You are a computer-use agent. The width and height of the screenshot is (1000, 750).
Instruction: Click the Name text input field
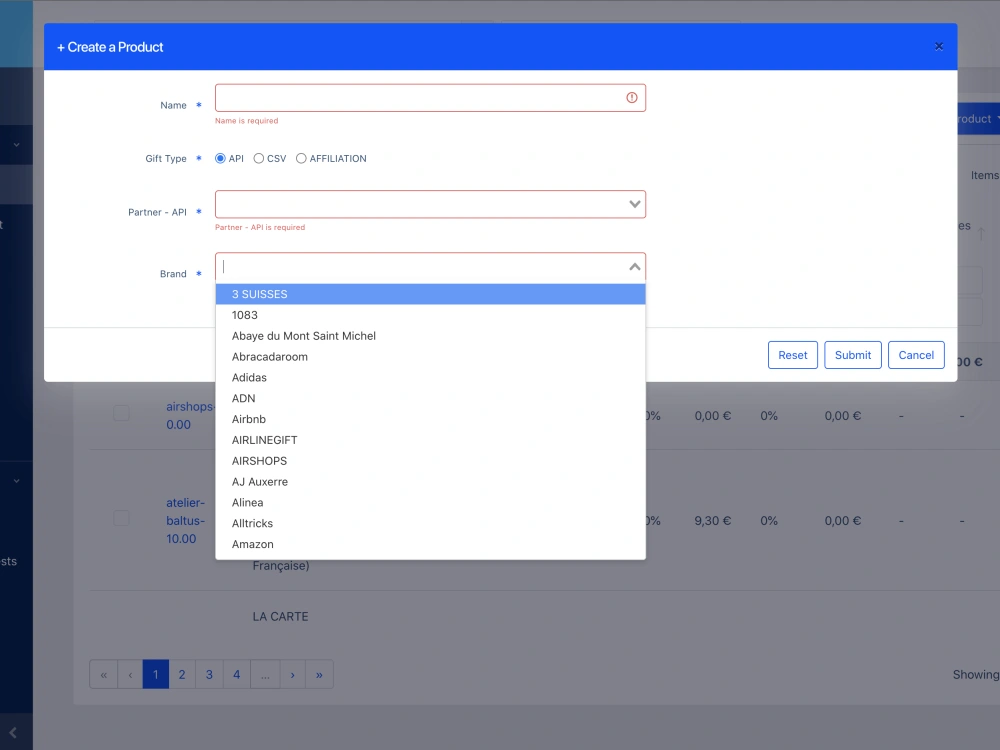[430, 98]
